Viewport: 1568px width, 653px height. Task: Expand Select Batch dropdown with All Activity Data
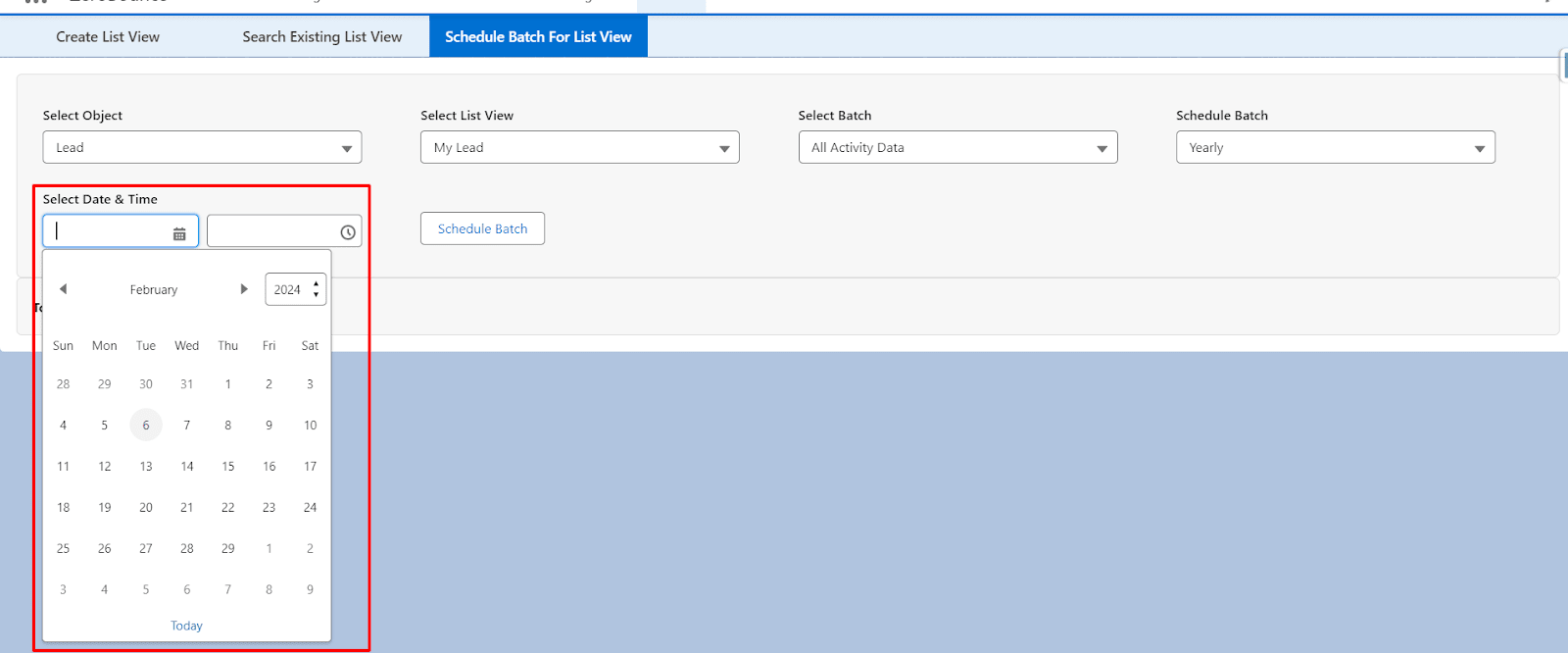coord(956,148)
